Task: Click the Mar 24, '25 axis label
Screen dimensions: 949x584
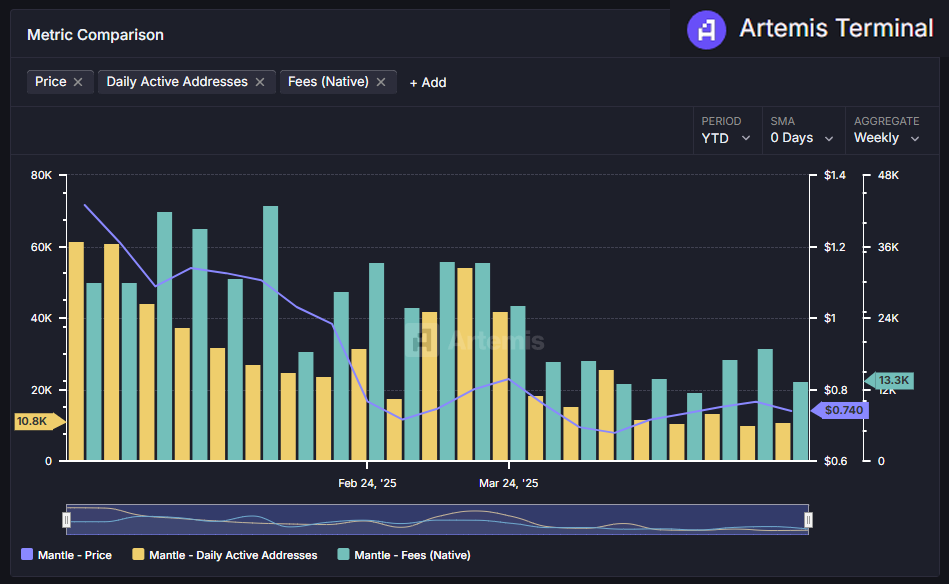Action: pos(508,483)
